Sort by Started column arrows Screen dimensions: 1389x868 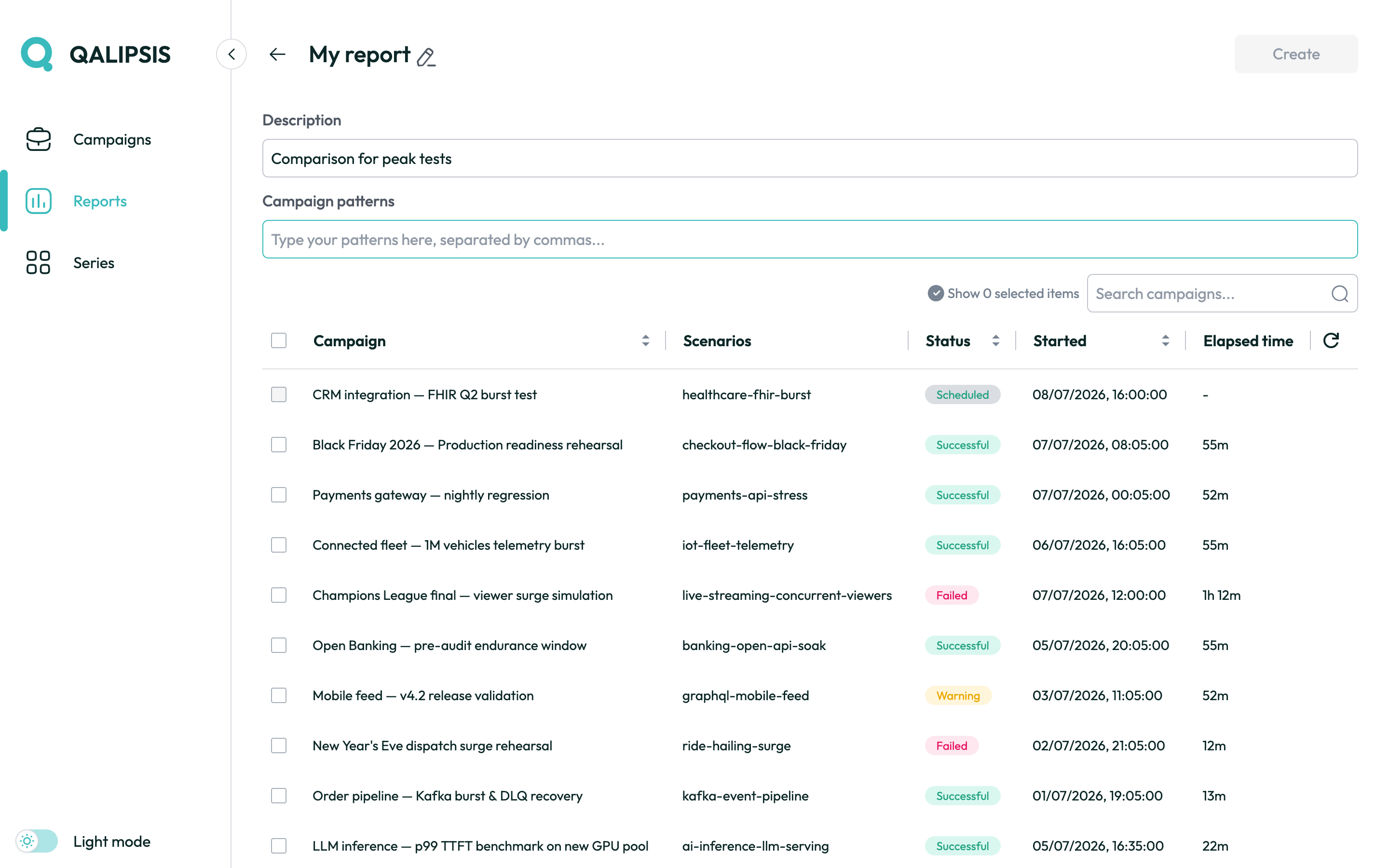click(x=1165, y=340)
